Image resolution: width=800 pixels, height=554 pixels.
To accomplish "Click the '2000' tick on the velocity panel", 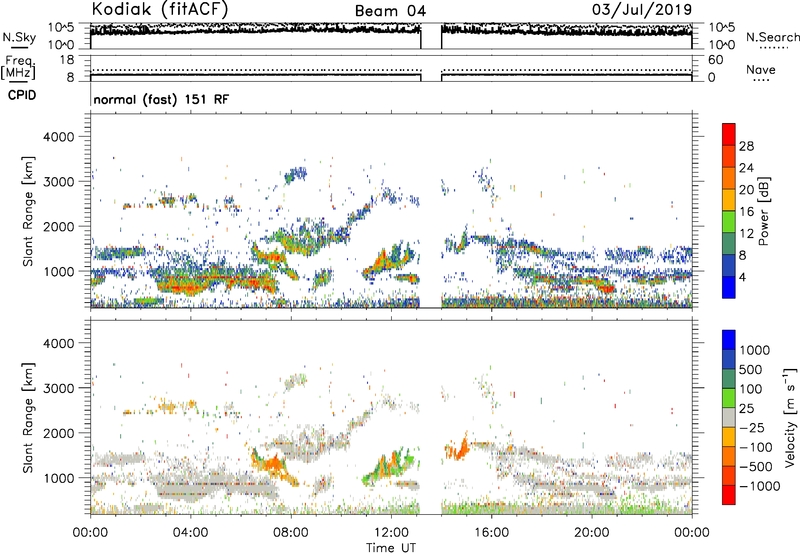I will pos(58,433).
